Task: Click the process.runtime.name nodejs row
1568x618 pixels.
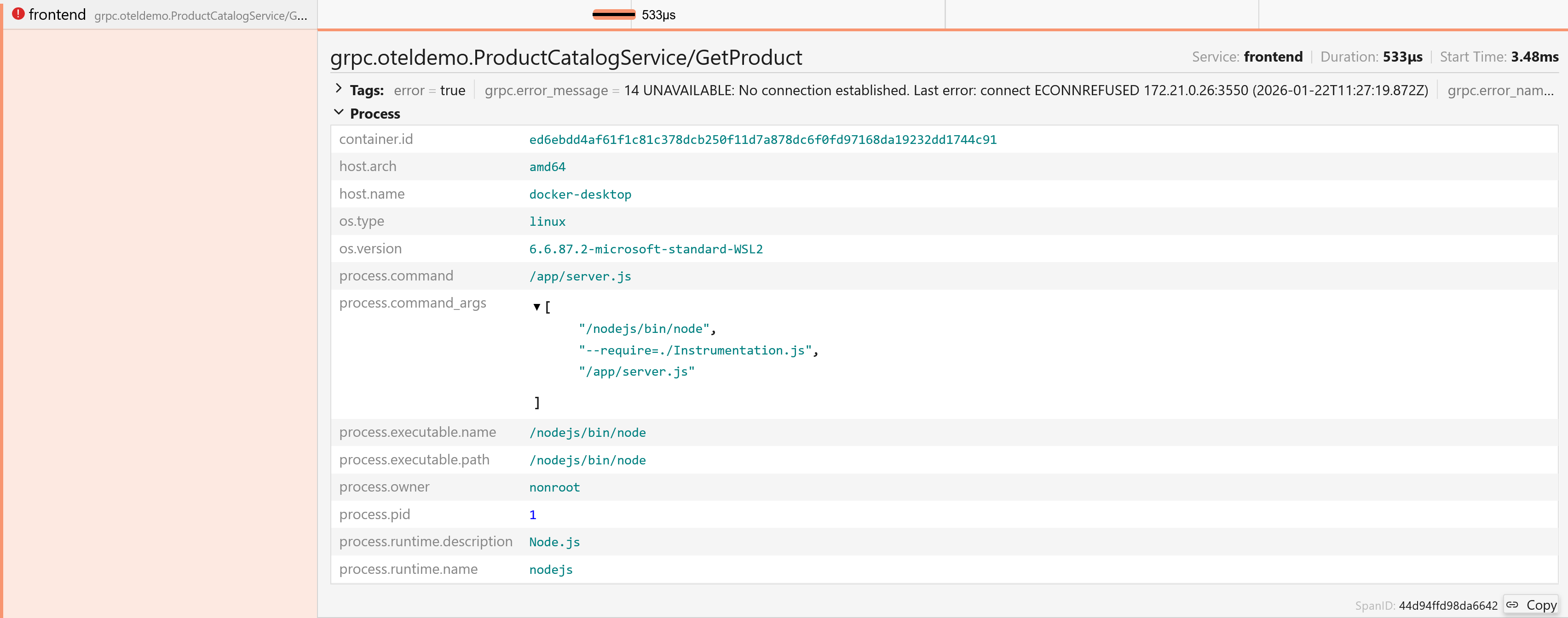Action: [550, 569]
